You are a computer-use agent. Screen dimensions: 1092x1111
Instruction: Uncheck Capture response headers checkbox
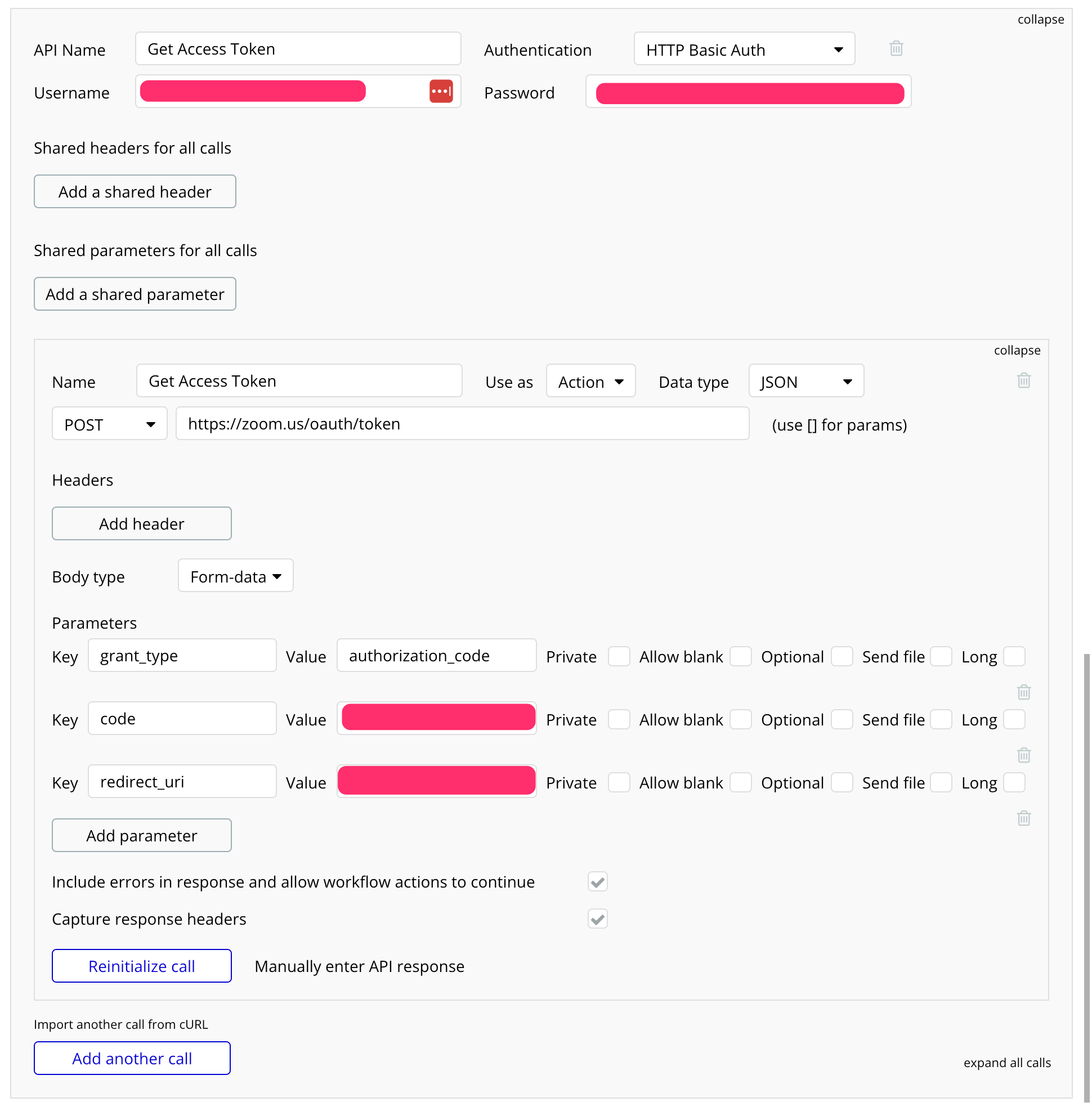(597, 919)
